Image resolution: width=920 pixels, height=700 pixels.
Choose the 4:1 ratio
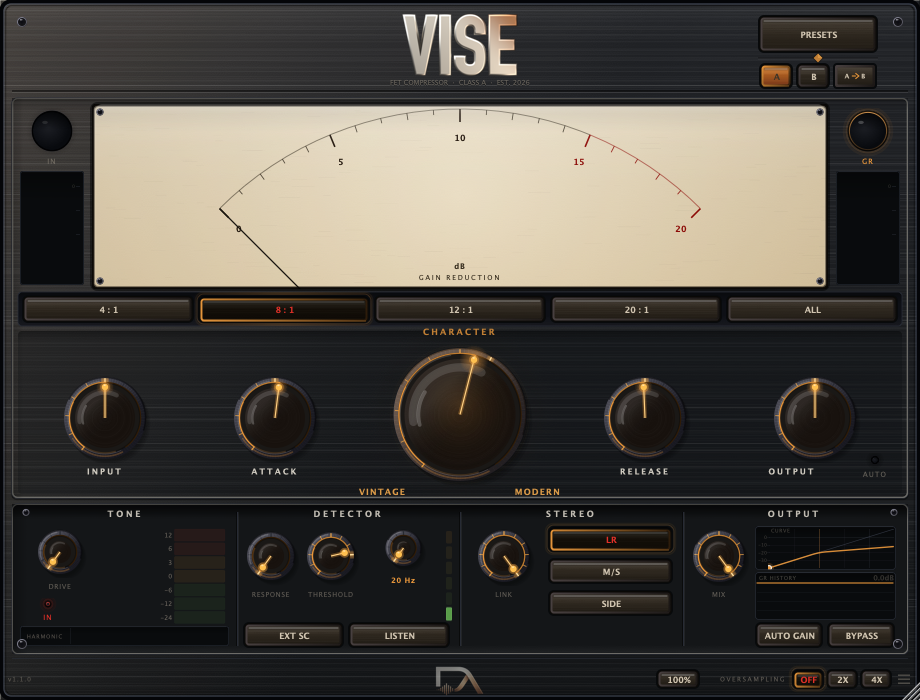[109, 310]
